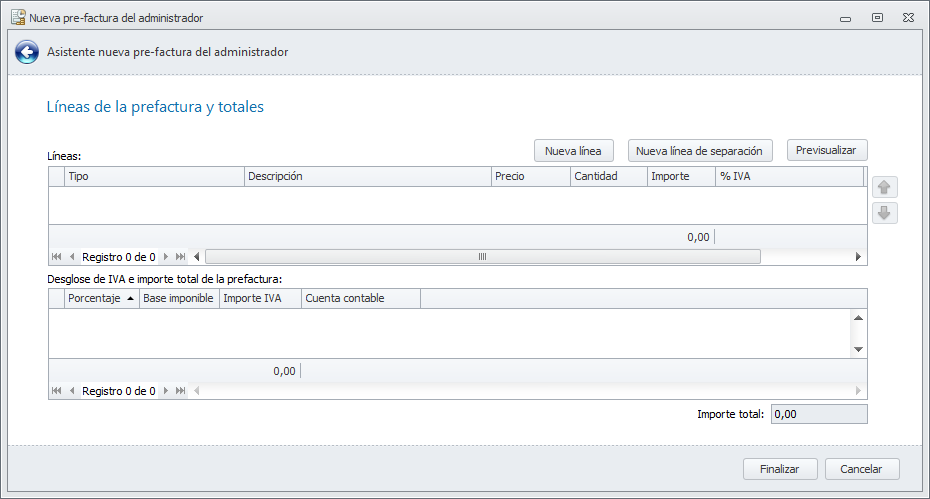Viewport: 930px width, 499px height.
Task: Click right arrow of Líneas horizontal scrollbar
Action: [858, 257]
